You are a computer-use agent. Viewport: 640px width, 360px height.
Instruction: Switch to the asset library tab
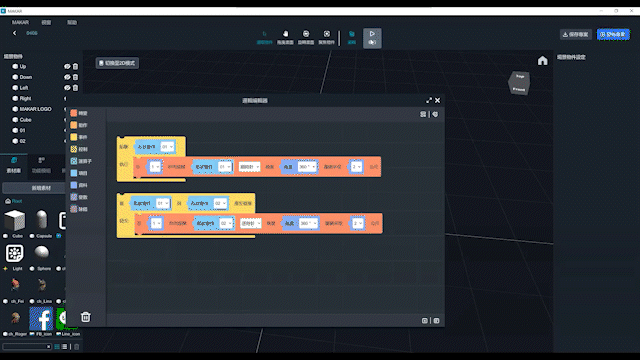coord(14,165)
